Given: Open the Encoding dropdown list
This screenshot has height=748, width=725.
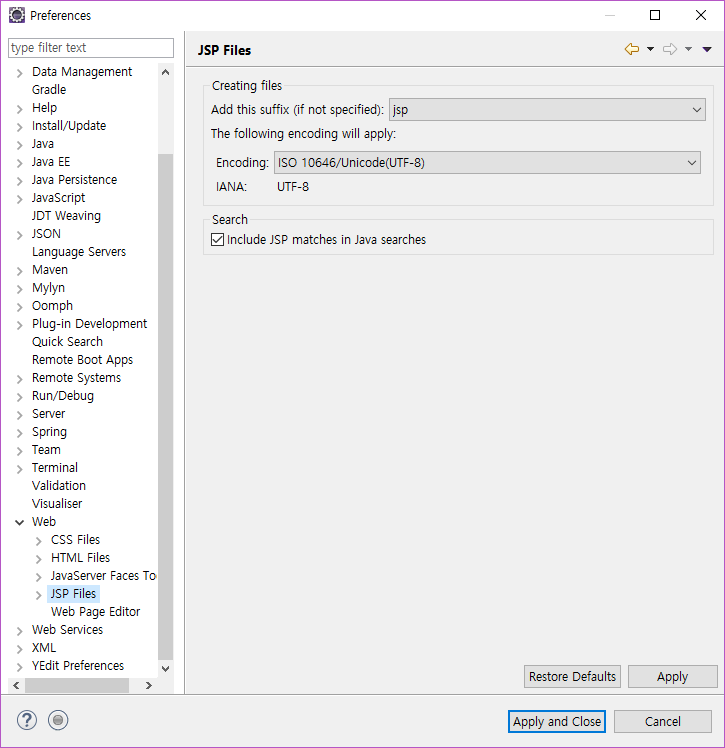Looking at the screenshot, I should [x=487, y=163].
